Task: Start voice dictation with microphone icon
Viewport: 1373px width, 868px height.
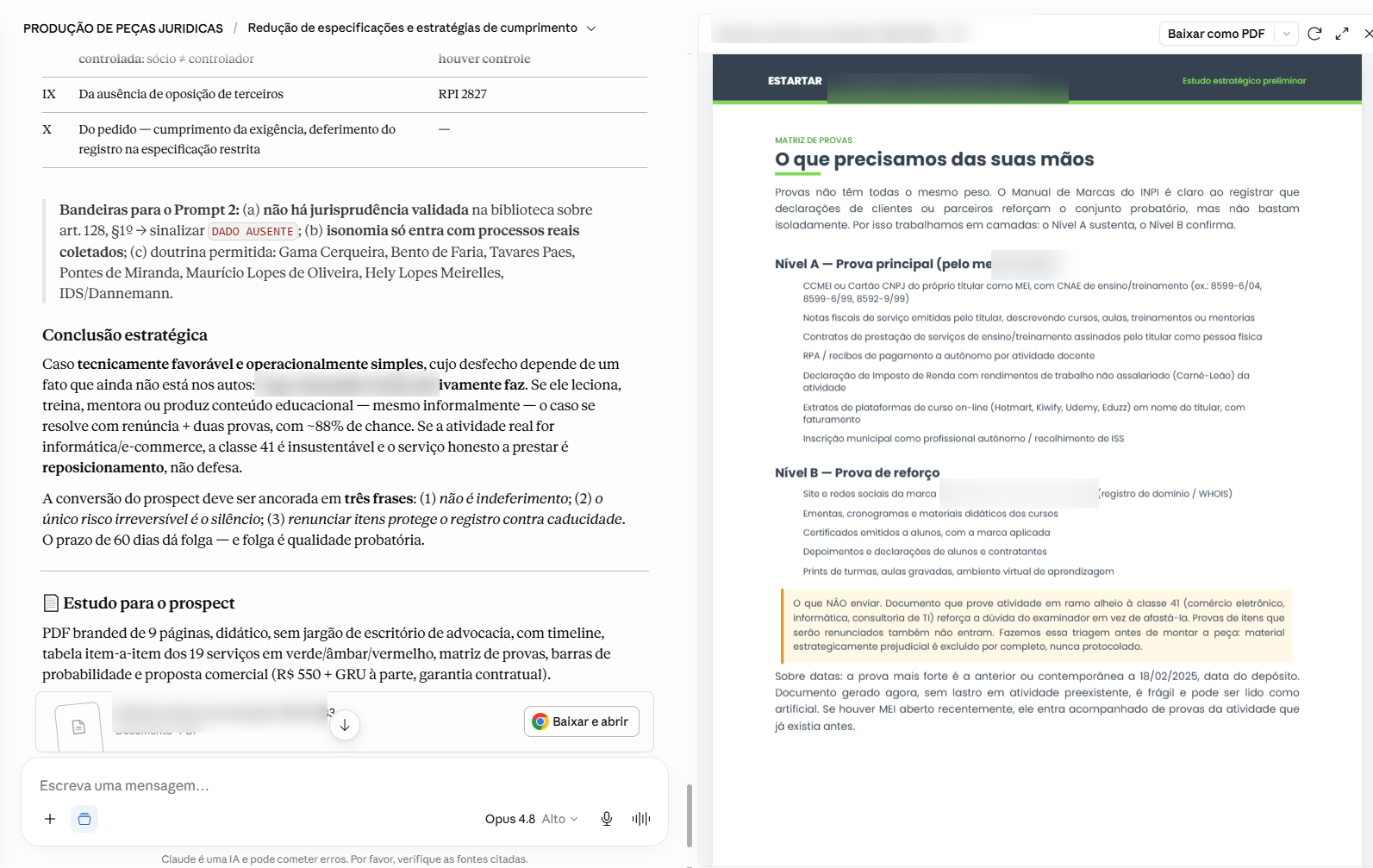Action: (x=607, y=819)
